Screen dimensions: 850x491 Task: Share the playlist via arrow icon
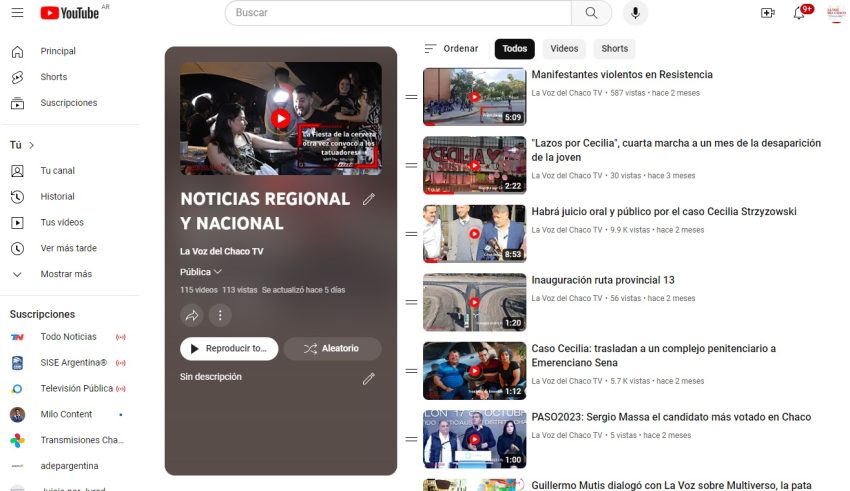[x=192, y=315]
